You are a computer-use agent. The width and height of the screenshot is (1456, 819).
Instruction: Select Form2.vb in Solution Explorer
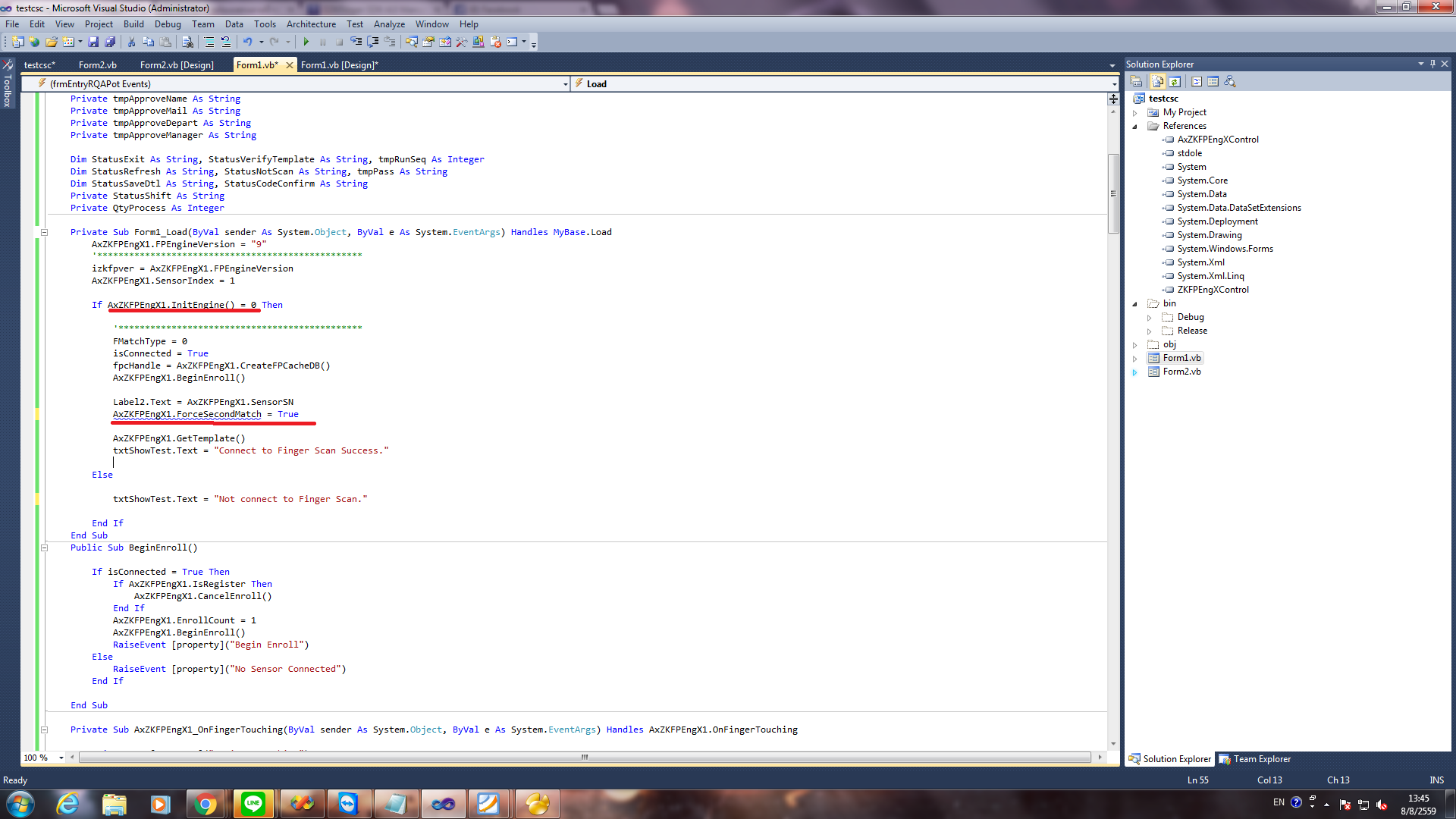tap(1181, 372)
